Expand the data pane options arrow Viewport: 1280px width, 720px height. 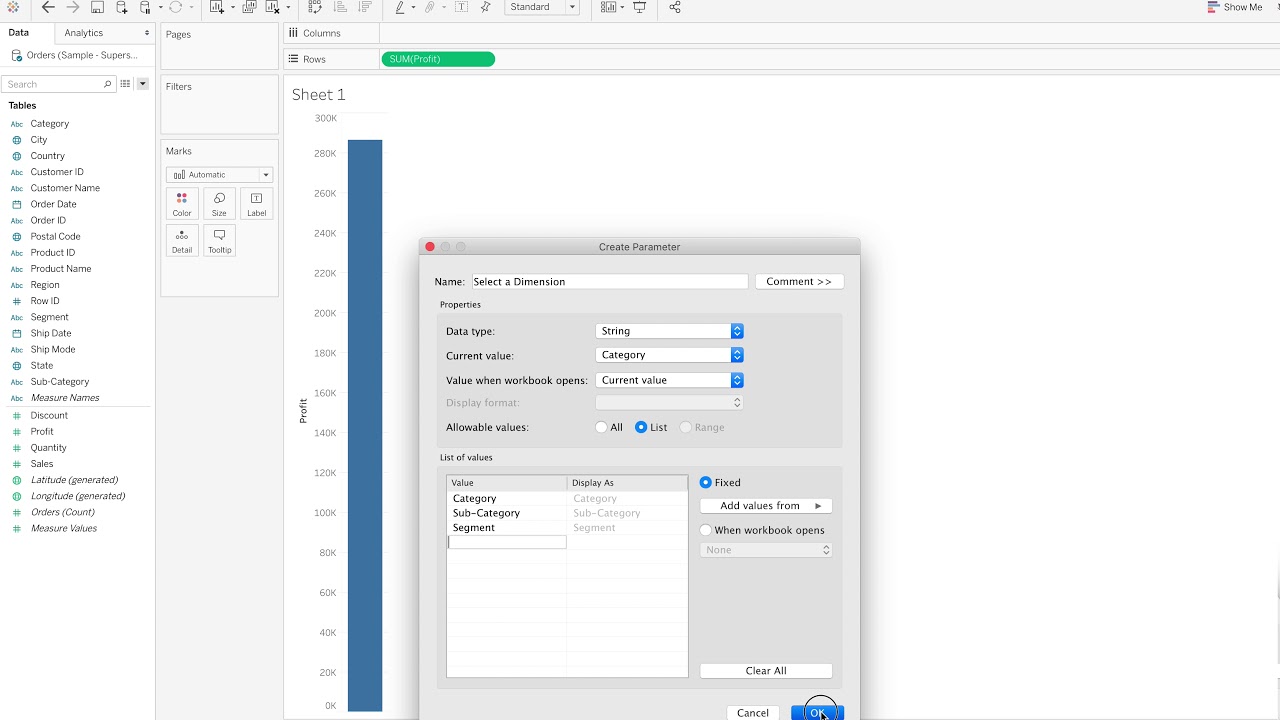coord(143,84)
